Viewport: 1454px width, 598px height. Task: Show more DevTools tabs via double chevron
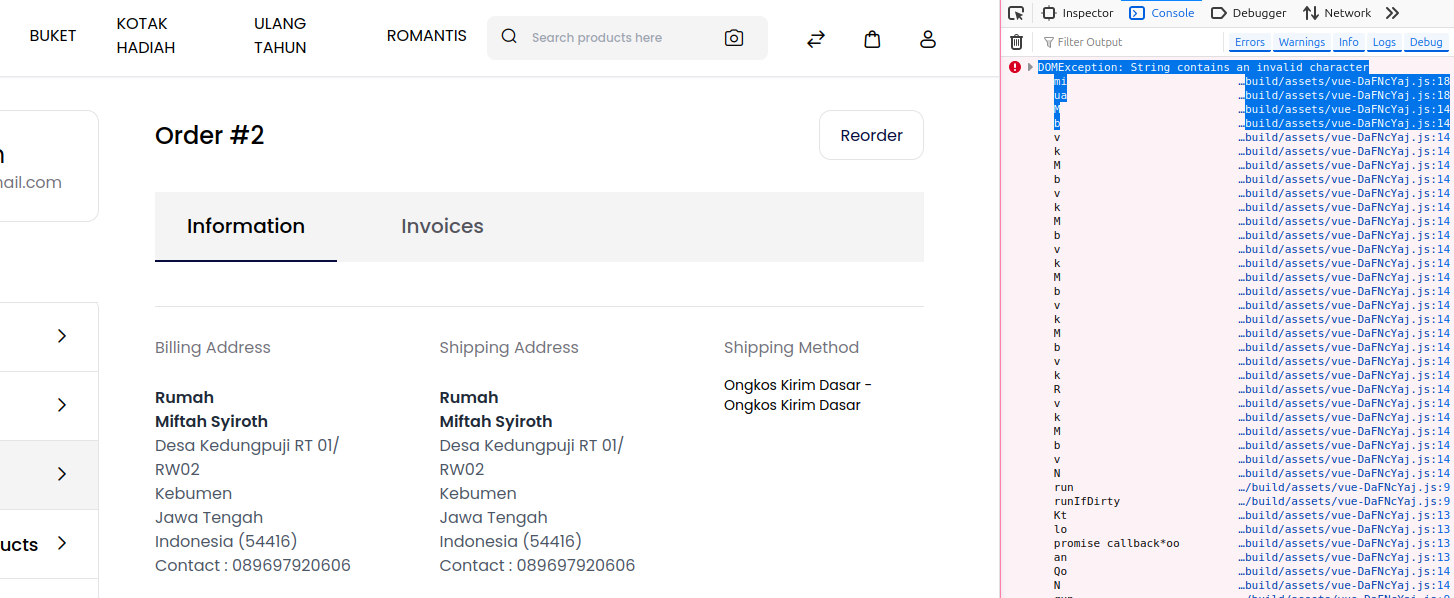[1392, 13]
